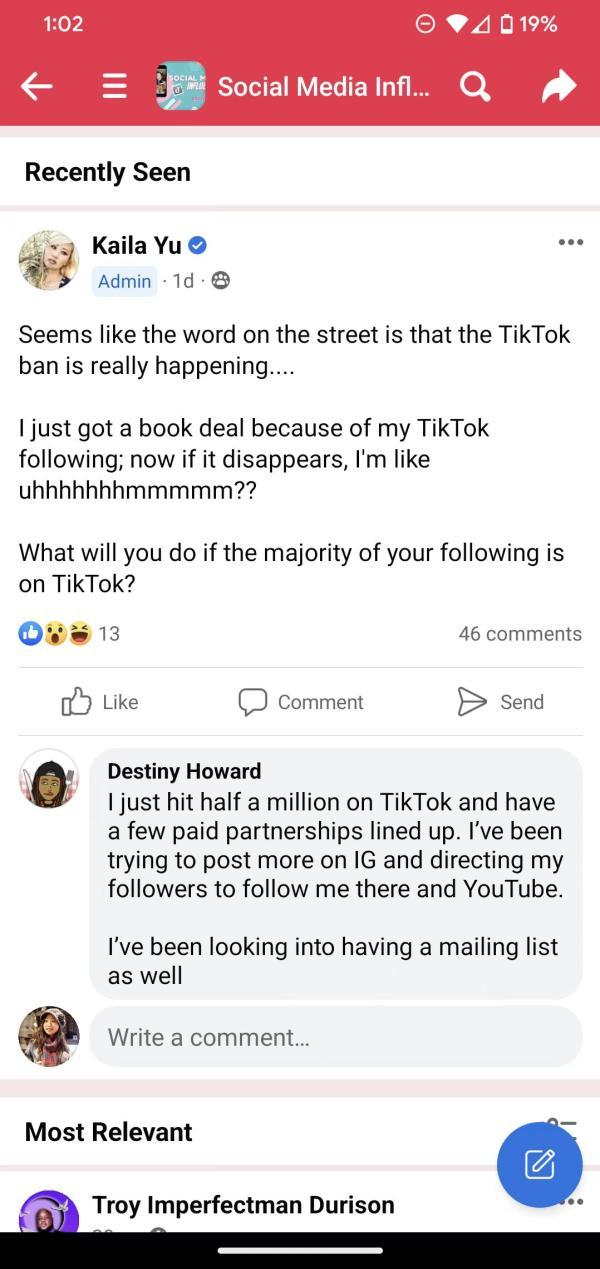The width and height of the screenshot is (600, 1269).
Task: Tap the back arrow icon
Action: coord(37,87)
